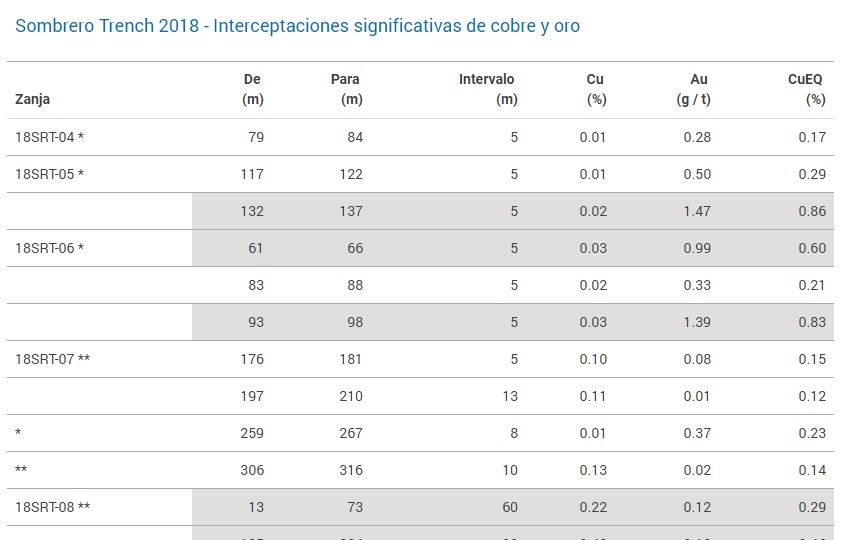The width and height of the screenshot is (856, 540).
Task: Select the CuEQ (%) column header
Action: 806,89
